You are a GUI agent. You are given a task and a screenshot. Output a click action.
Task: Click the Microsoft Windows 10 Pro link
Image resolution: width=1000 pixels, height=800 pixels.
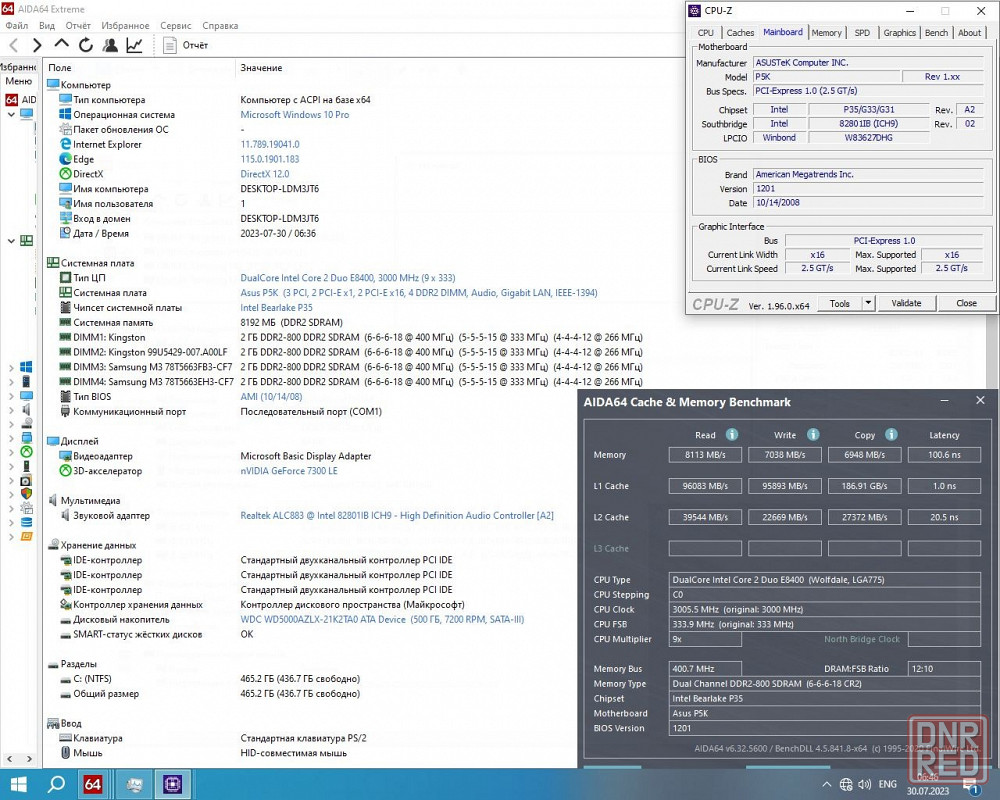(294, 115)
